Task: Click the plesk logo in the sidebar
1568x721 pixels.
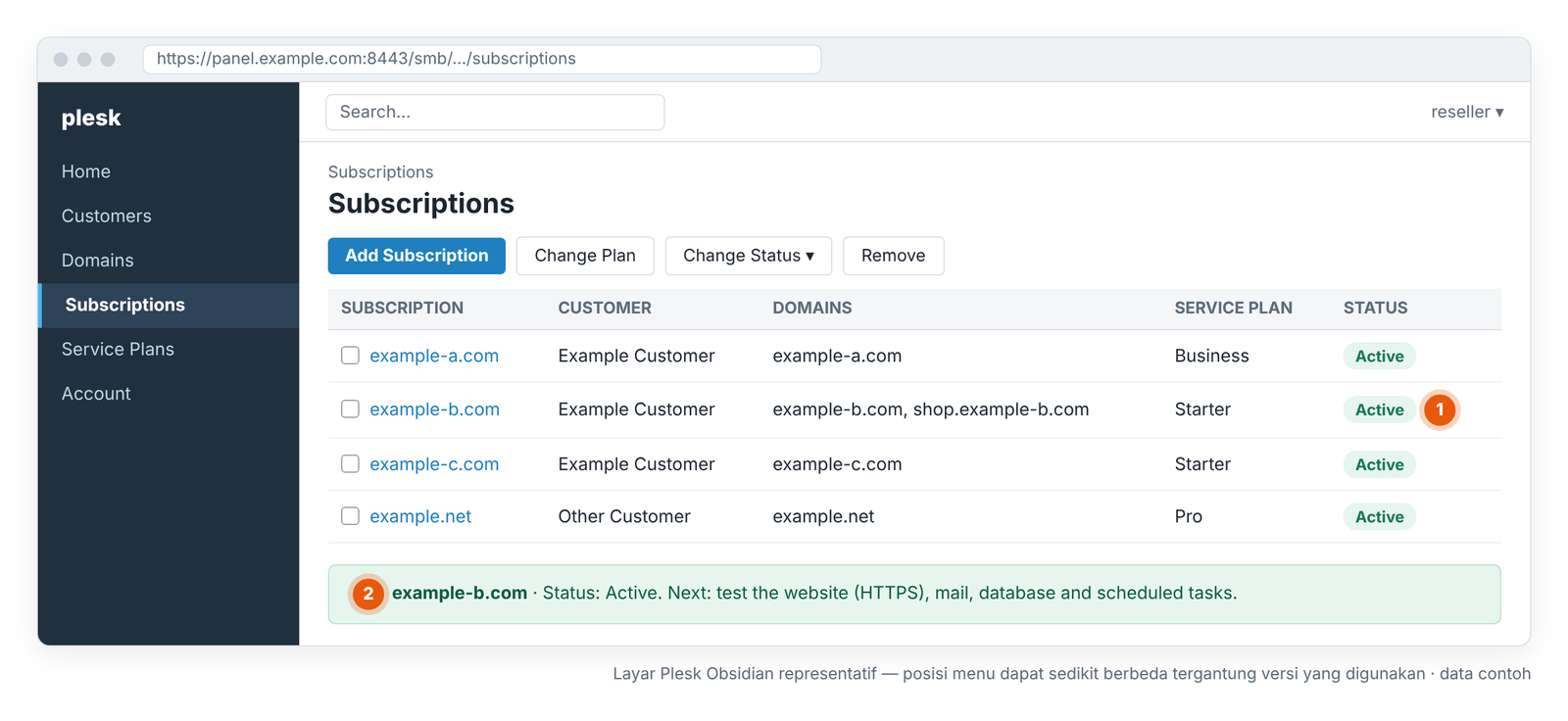Action: click(x=91, y=118)
